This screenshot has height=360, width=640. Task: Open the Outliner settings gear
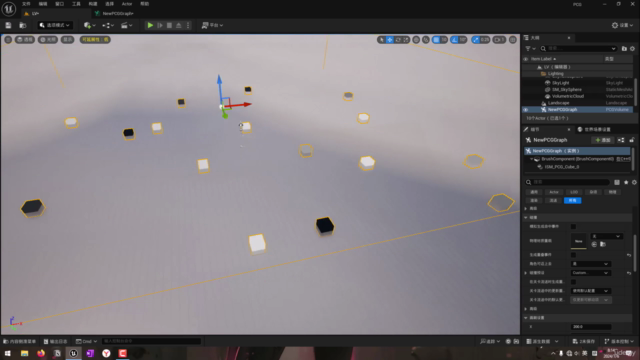tap(632, 49)
